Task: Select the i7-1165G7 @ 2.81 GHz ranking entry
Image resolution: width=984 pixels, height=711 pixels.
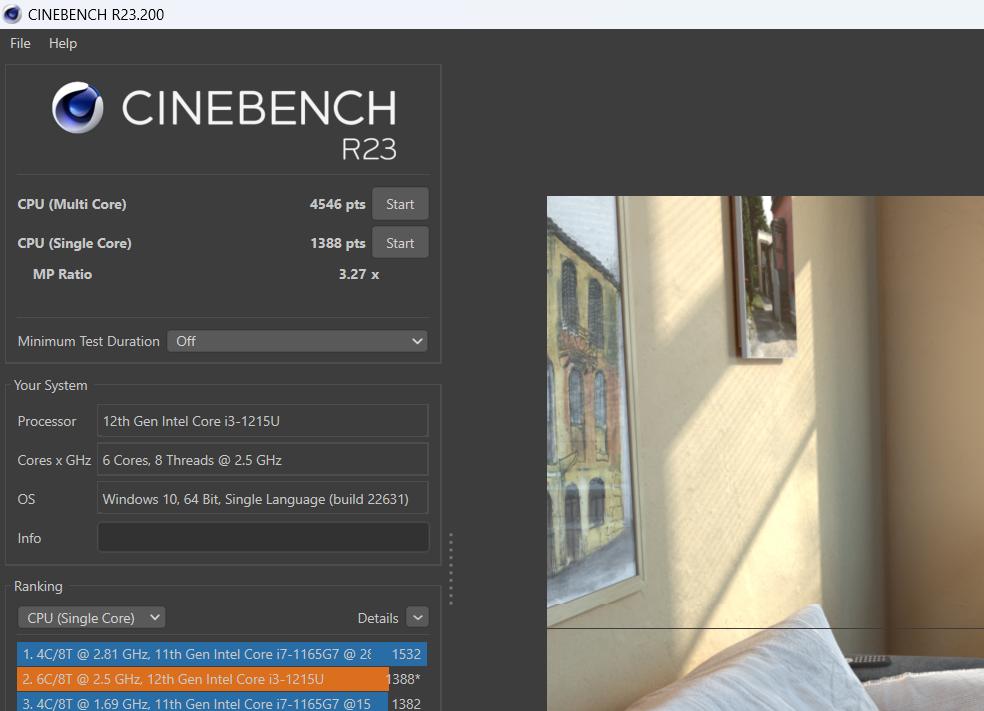Action: [222, 654]
